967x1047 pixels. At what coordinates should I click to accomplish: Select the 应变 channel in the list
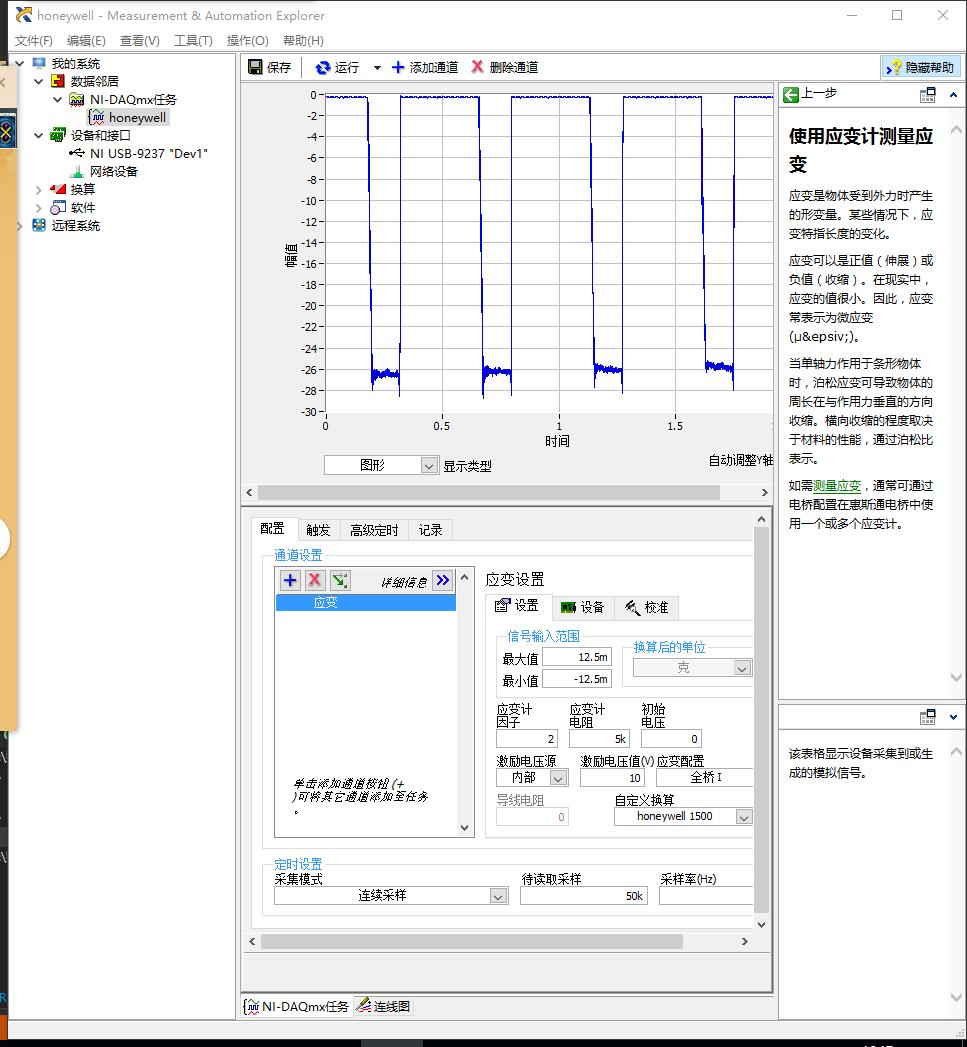click(366, 602)
